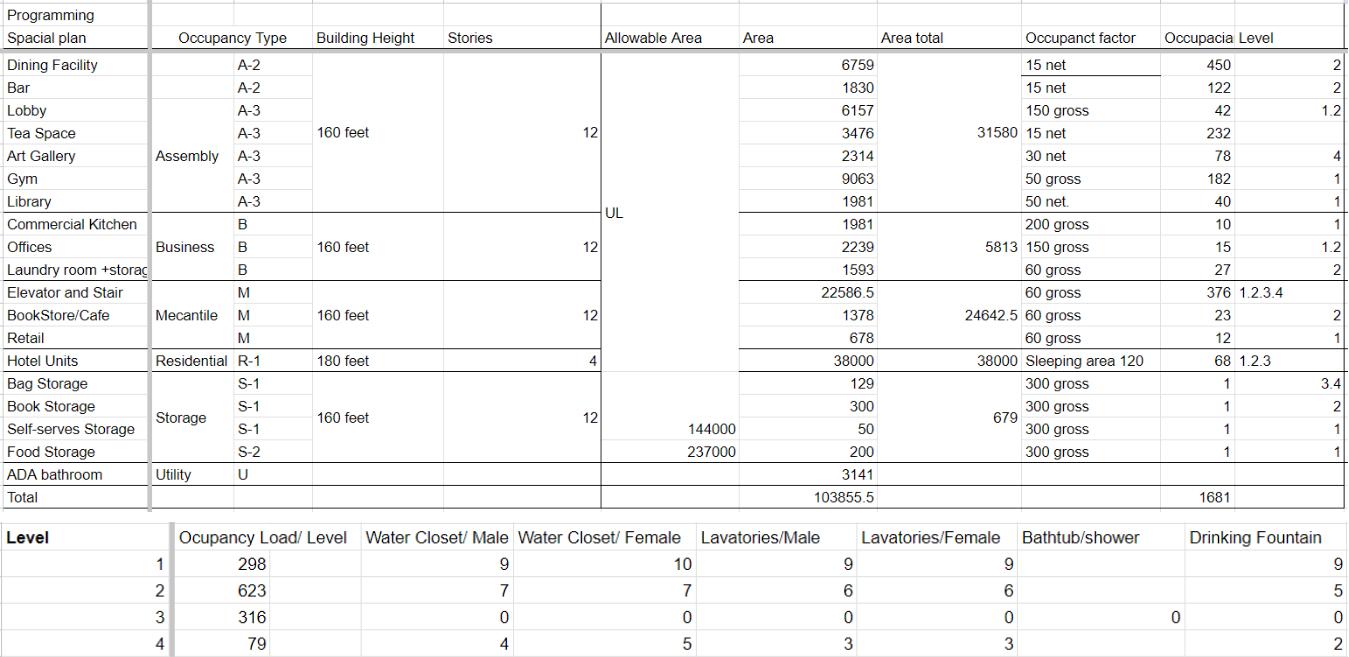Click the 'Occupancy Type' column header

232,38
